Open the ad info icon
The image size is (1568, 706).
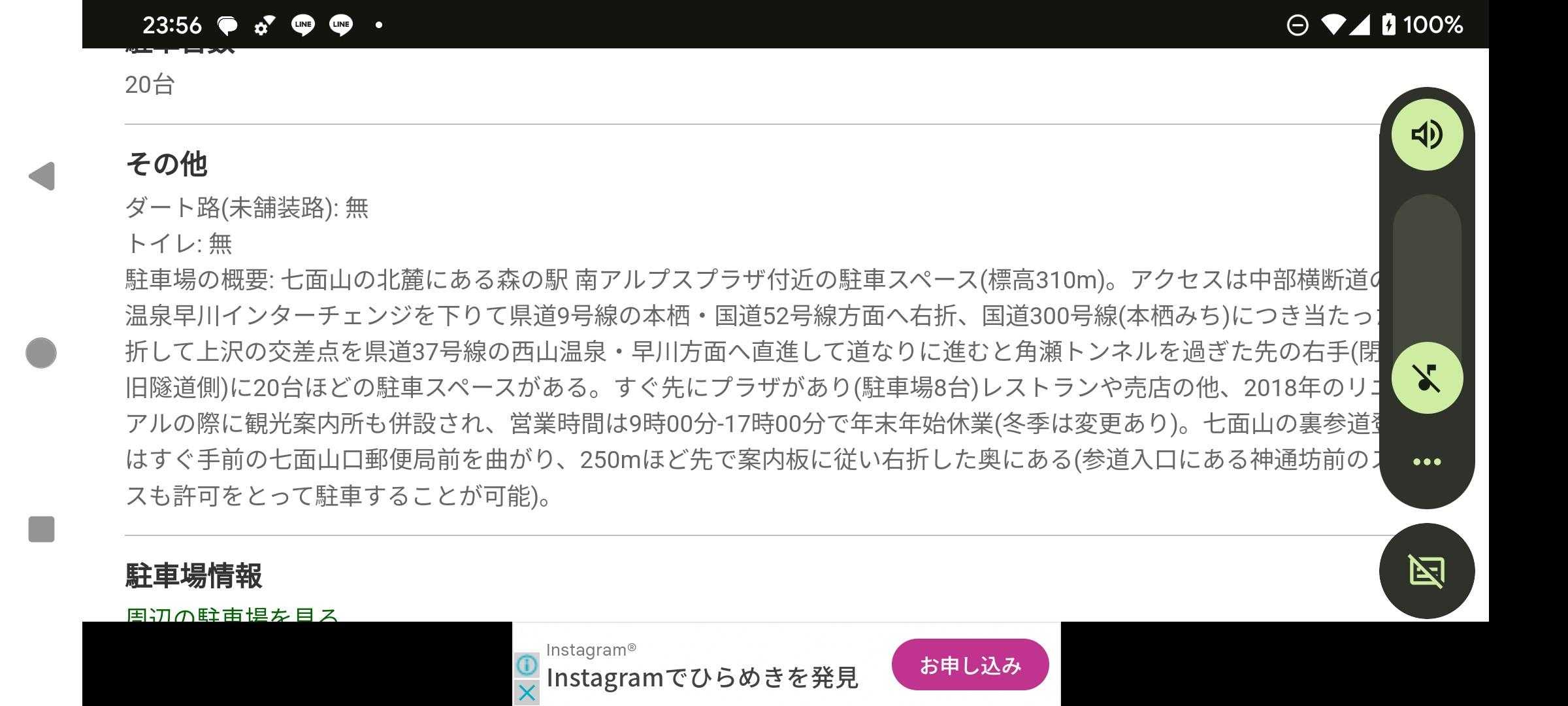(527, 665)
